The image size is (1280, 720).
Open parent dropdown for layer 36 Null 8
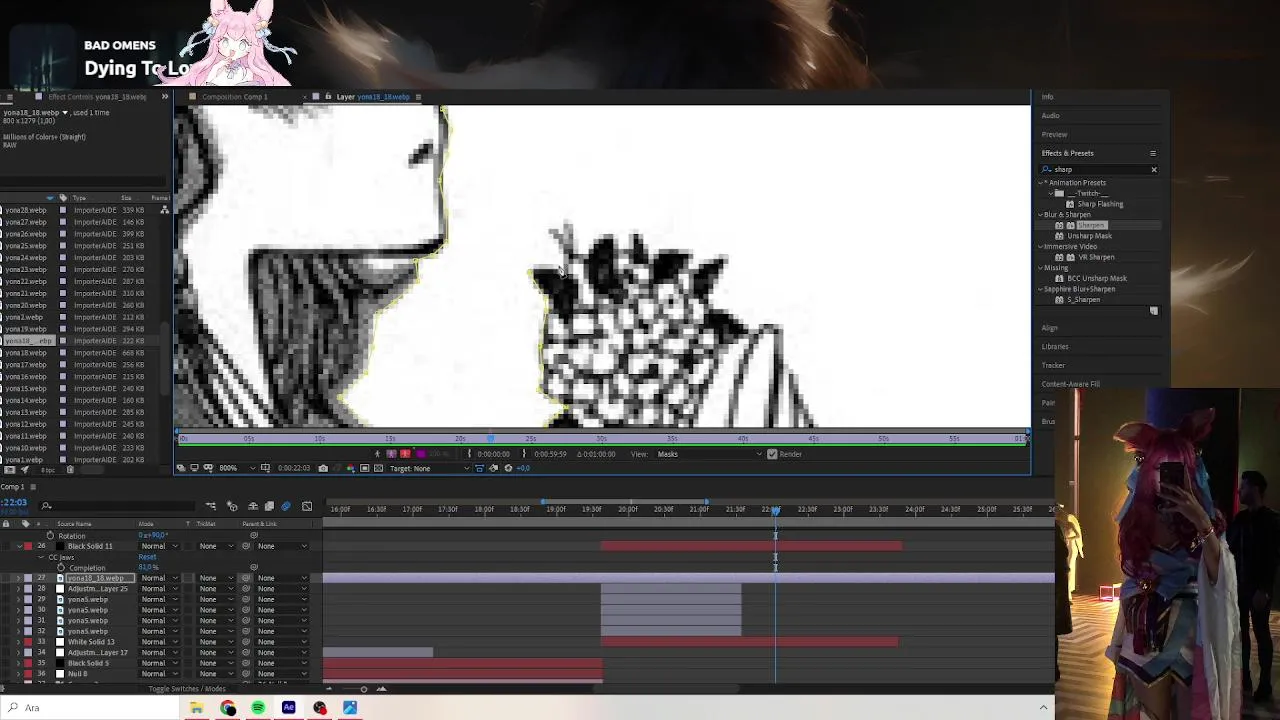281,674
